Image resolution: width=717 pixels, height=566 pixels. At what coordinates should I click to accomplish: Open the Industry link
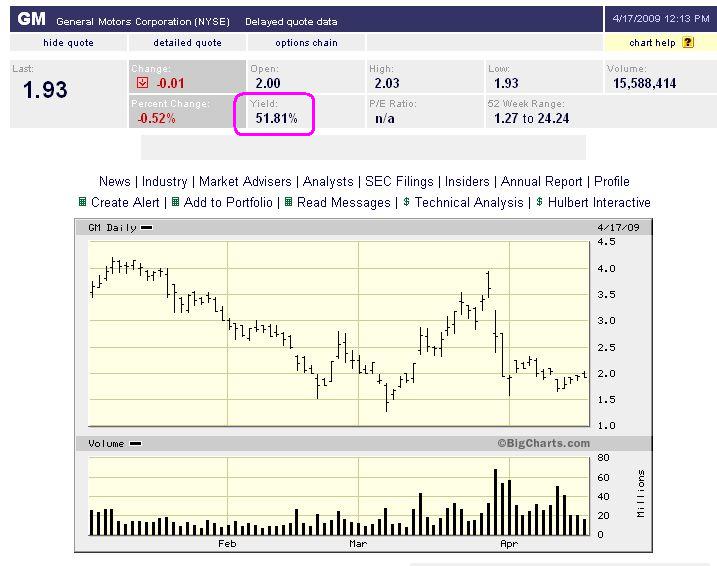click(x=165, y=182)
